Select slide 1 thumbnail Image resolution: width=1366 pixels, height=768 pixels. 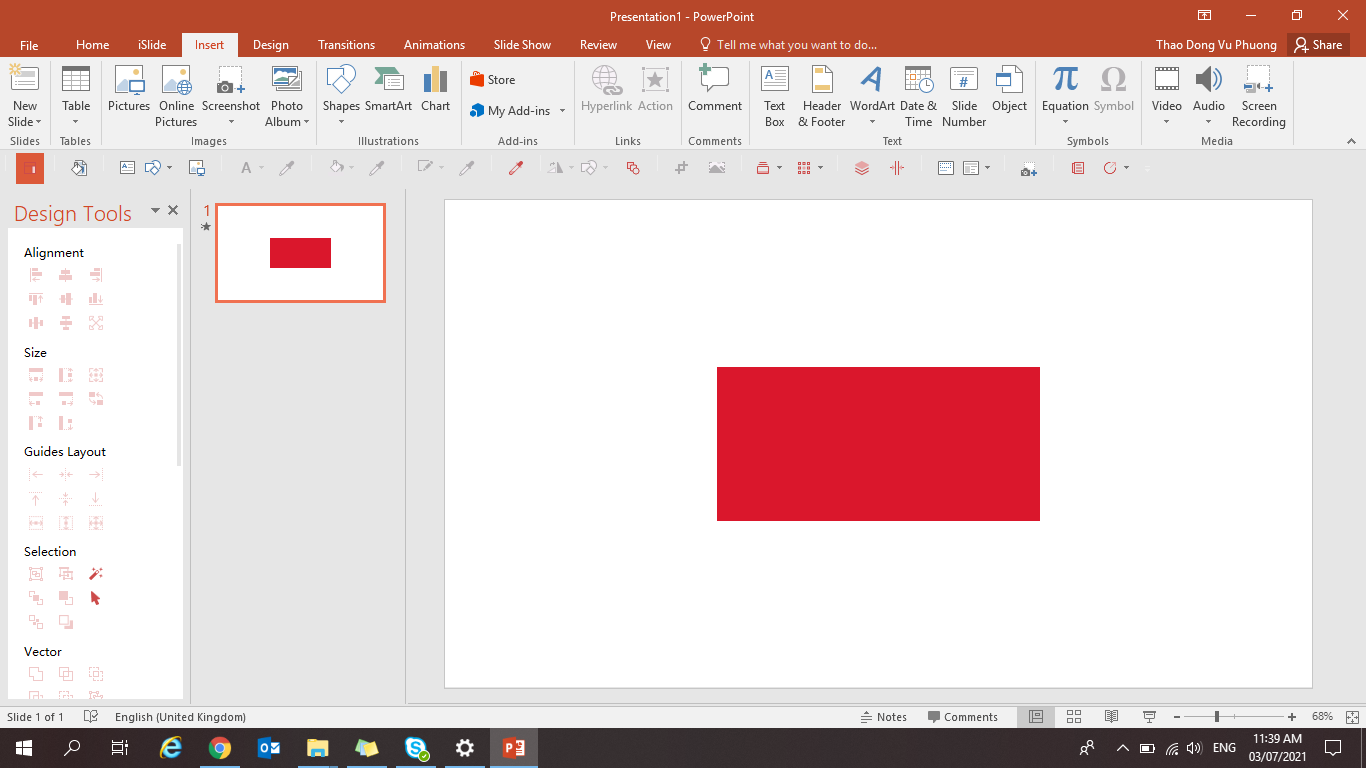click(300, 253)
